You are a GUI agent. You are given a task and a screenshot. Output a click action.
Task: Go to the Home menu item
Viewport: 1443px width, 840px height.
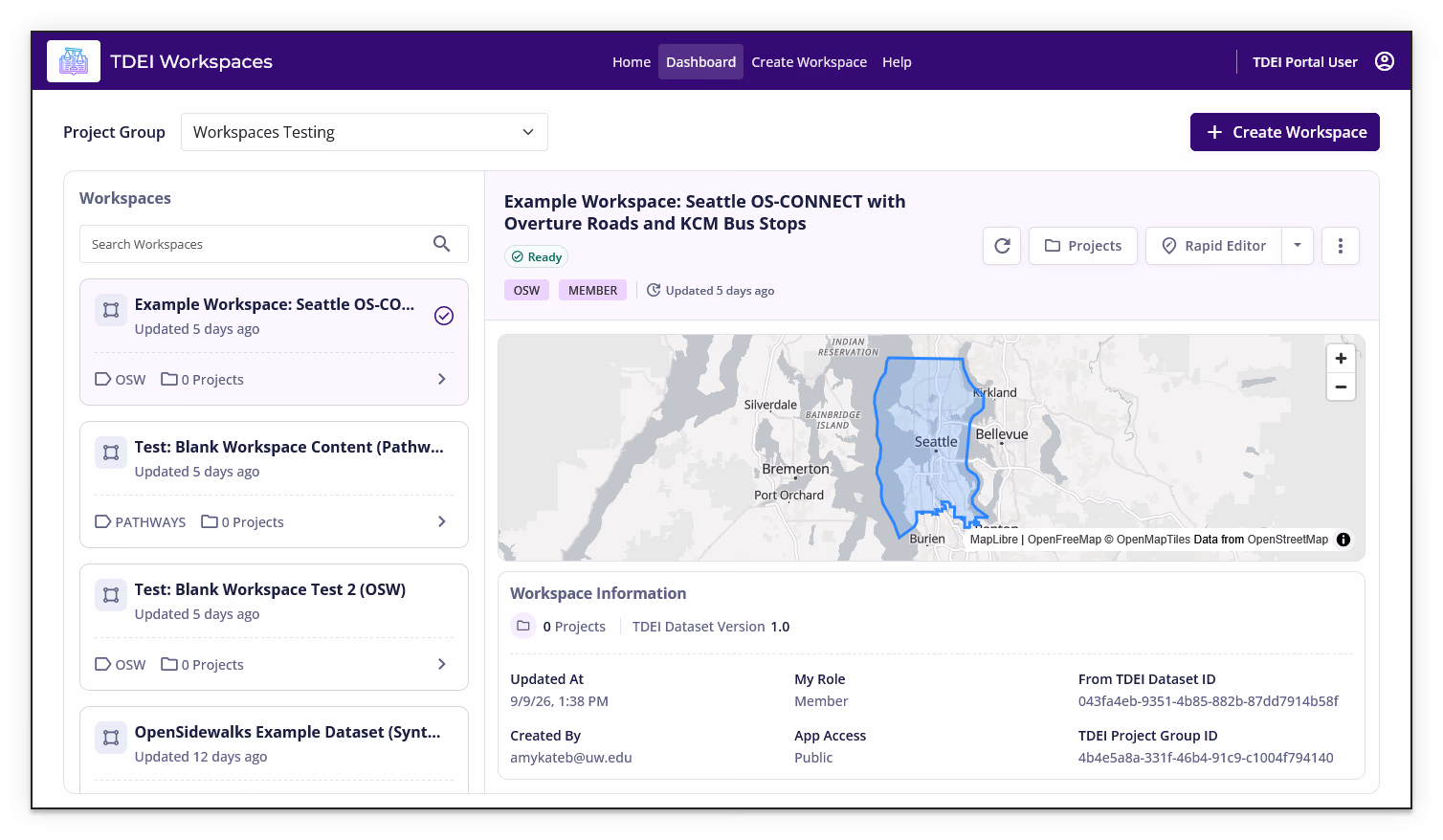pos(632,61)
